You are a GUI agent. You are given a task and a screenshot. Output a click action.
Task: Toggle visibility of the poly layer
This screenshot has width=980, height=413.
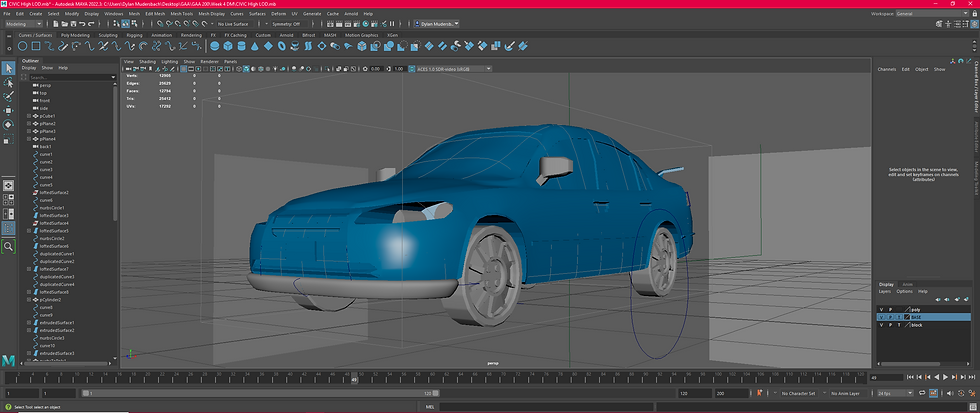tap(881, 309)
